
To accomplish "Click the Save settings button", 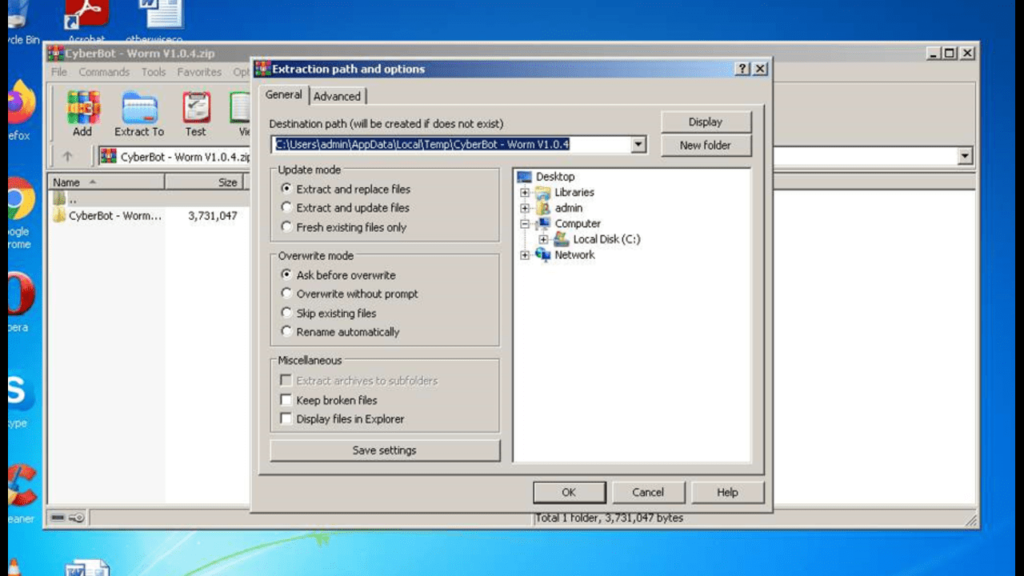I will 384,450.
